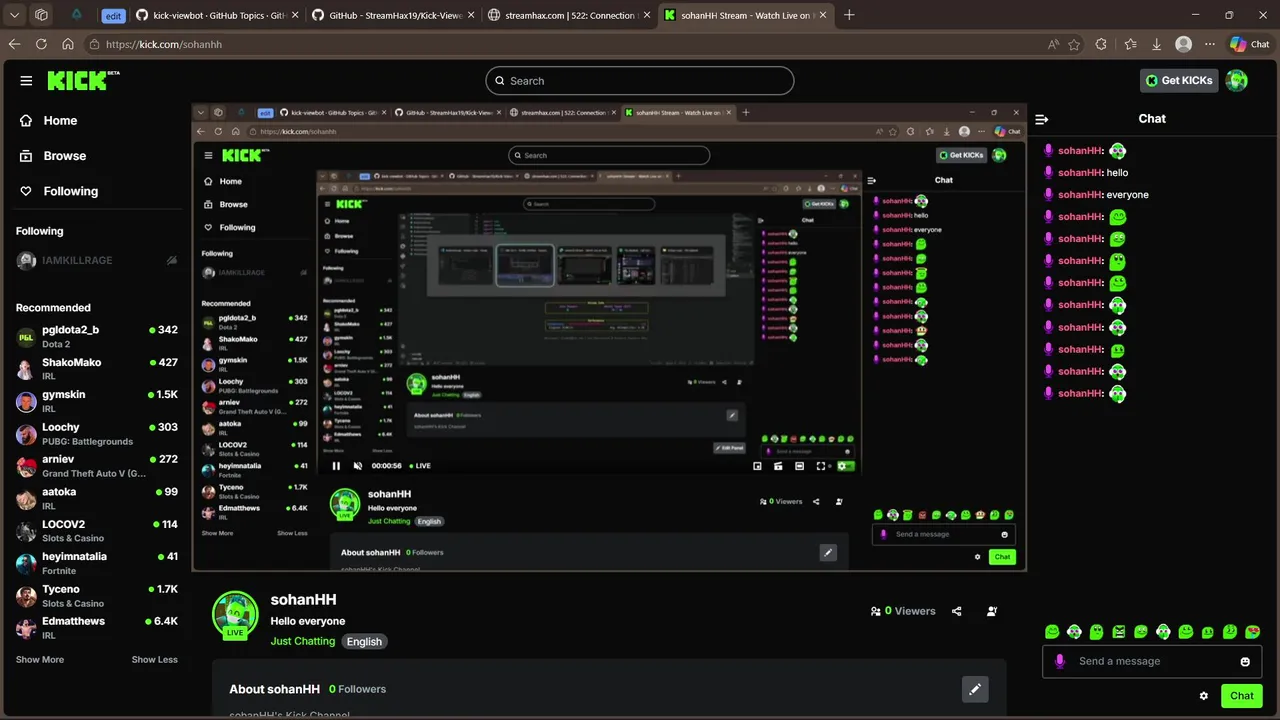
Task: Click the Get KICKs button
Action: pyautogui.click(x=1179, y=81)
